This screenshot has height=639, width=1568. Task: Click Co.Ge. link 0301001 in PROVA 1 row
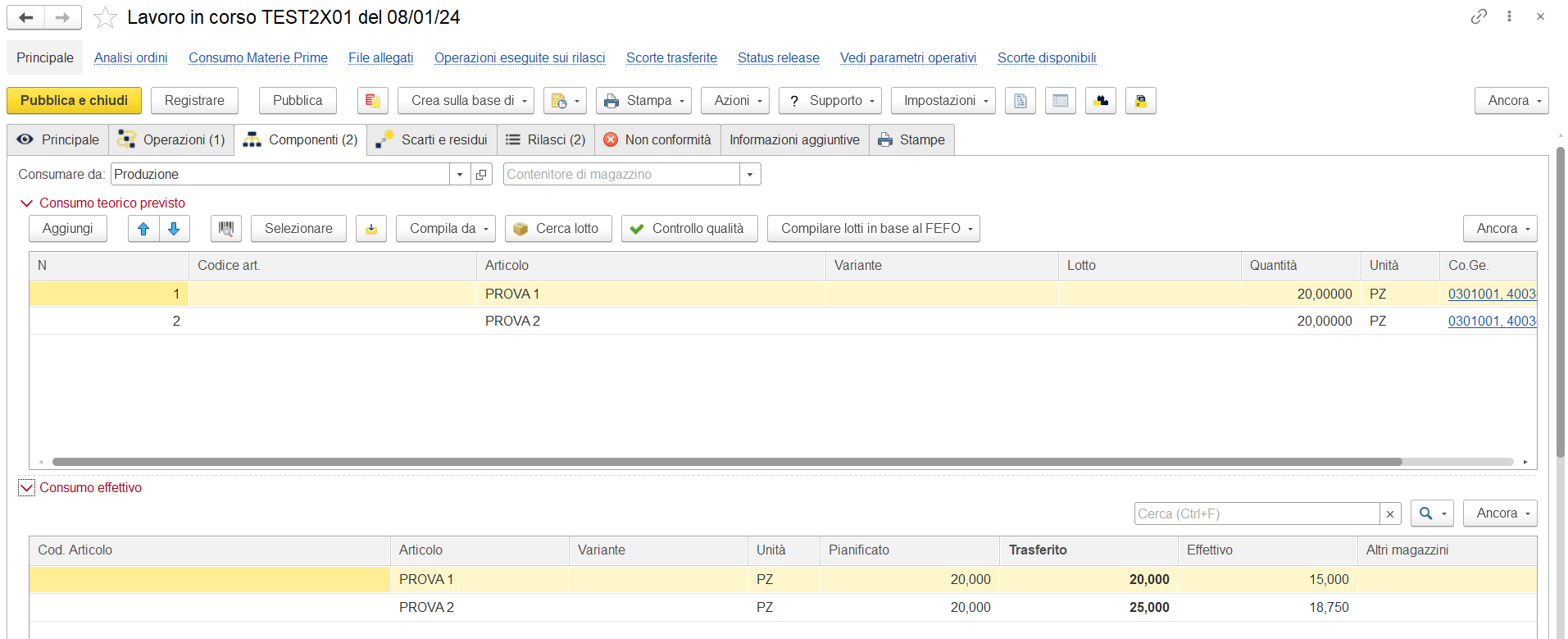pyautogui.click(x=1492, y=294)
